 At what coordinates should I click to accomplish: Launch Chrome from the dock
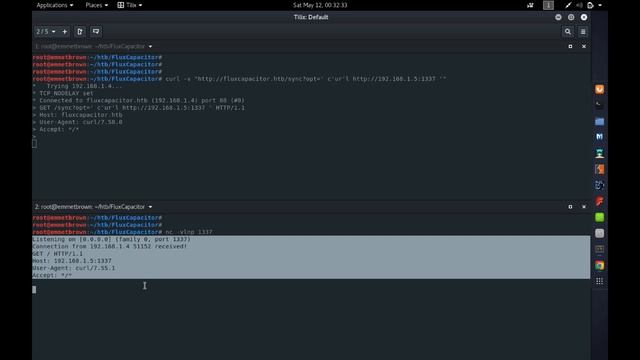click(x=599, y=265)
